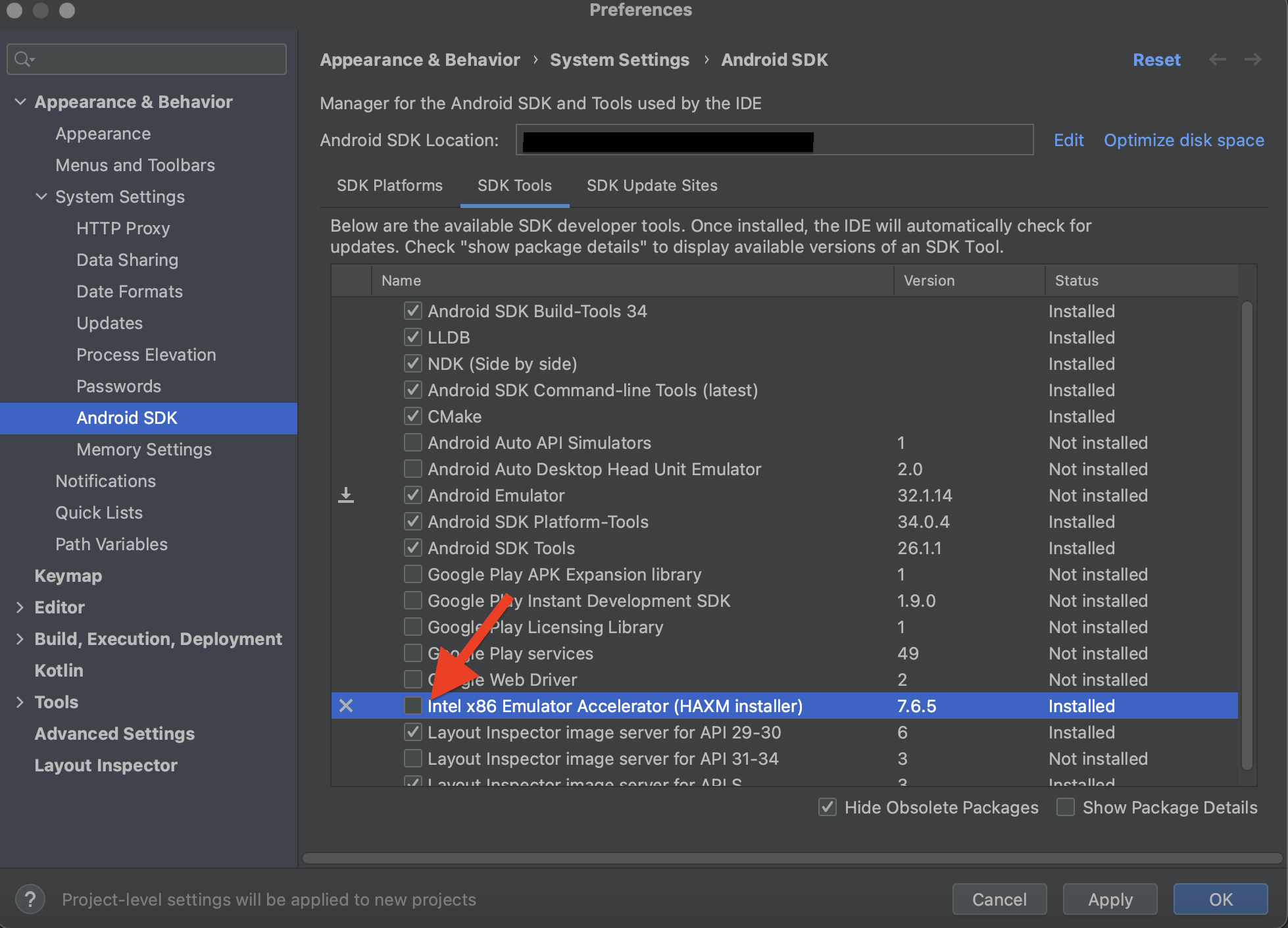Click the forward navigation arrow
Viewport: 1288px width, 928px height.
1253,60
